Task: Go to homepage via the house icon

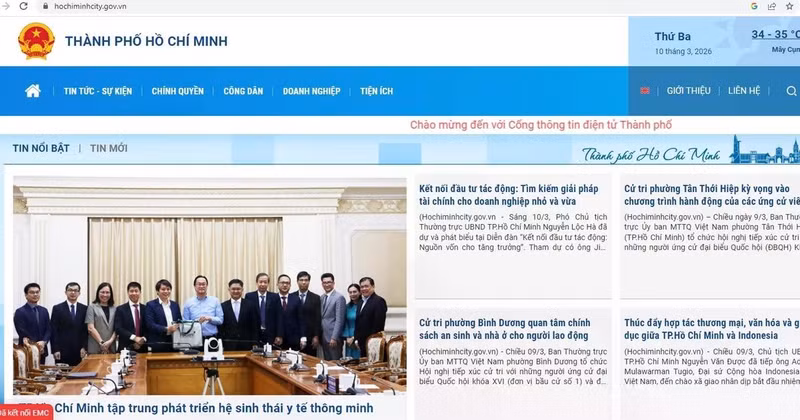Action: (33, 91)
